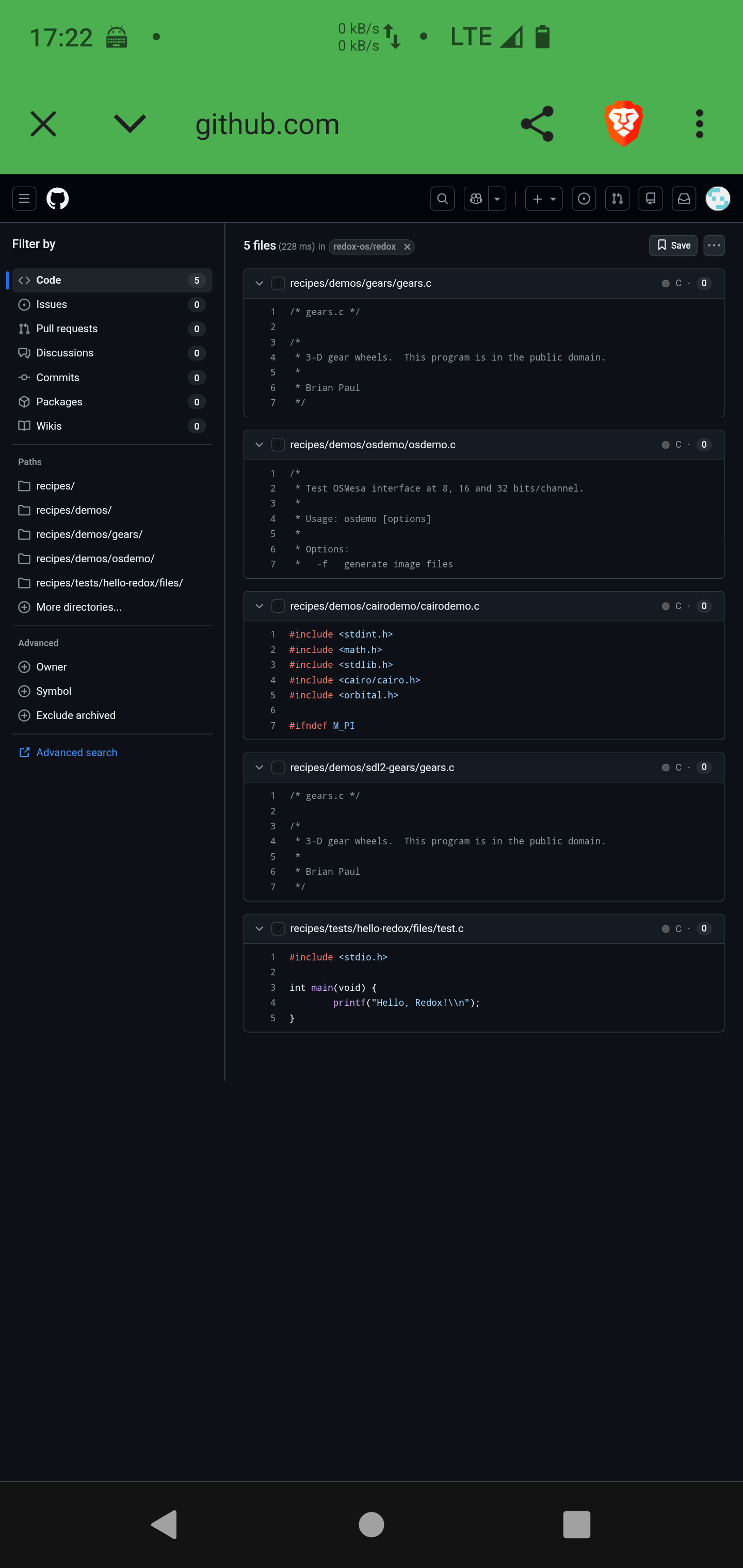The height and width of the screenshot is (1568, 743).
Task: Open the notifications inbox icon
Action: tap(684, 199)
